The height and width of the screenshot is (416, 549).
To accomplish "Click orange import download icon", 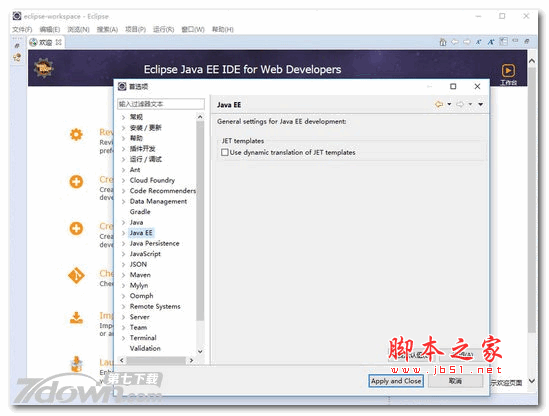I will coord(76,318).
